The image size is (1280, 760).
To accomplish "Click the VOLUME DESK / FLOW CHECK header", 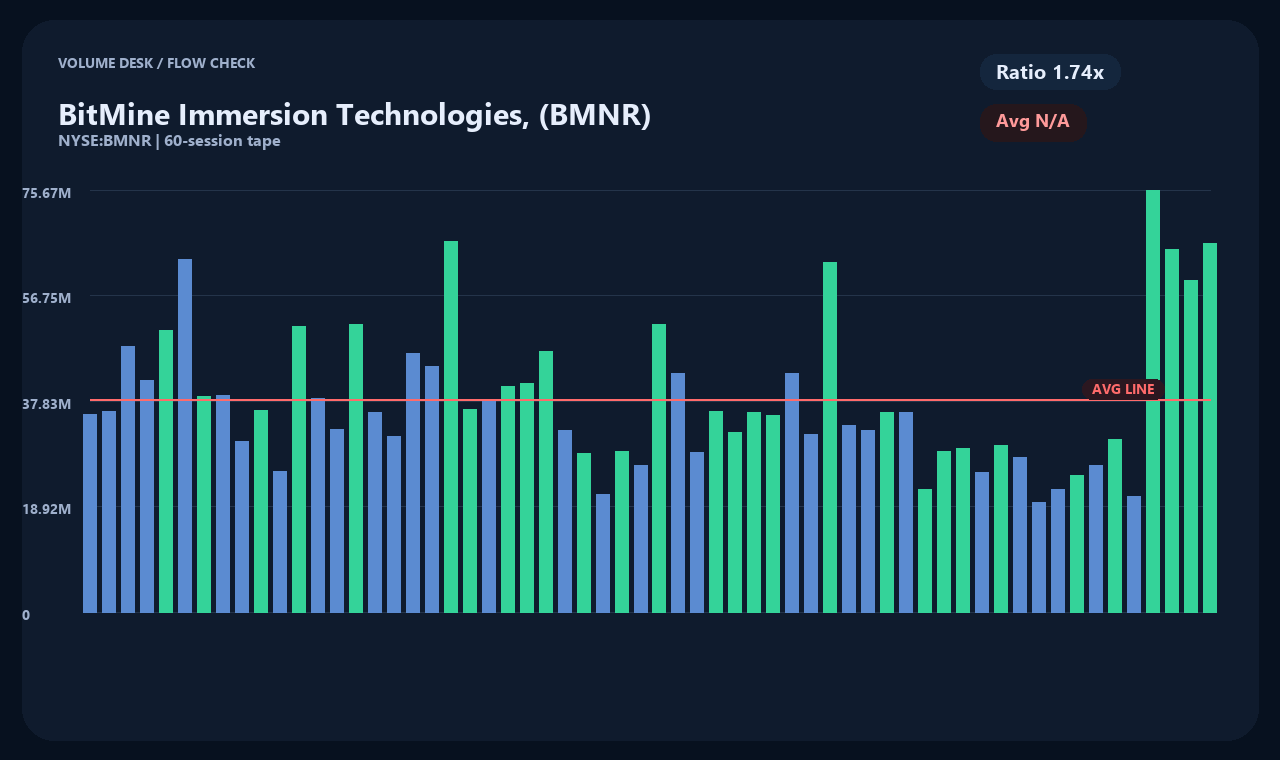I will pyautogui.click(x=157, y=63).
